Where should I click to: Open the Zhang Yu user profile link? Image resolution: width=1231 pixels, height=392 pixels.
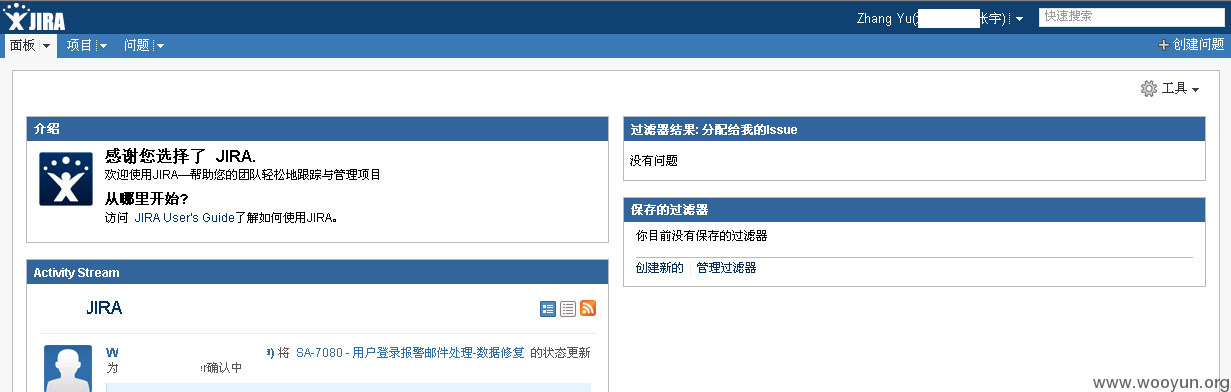[x=931, y=18]
